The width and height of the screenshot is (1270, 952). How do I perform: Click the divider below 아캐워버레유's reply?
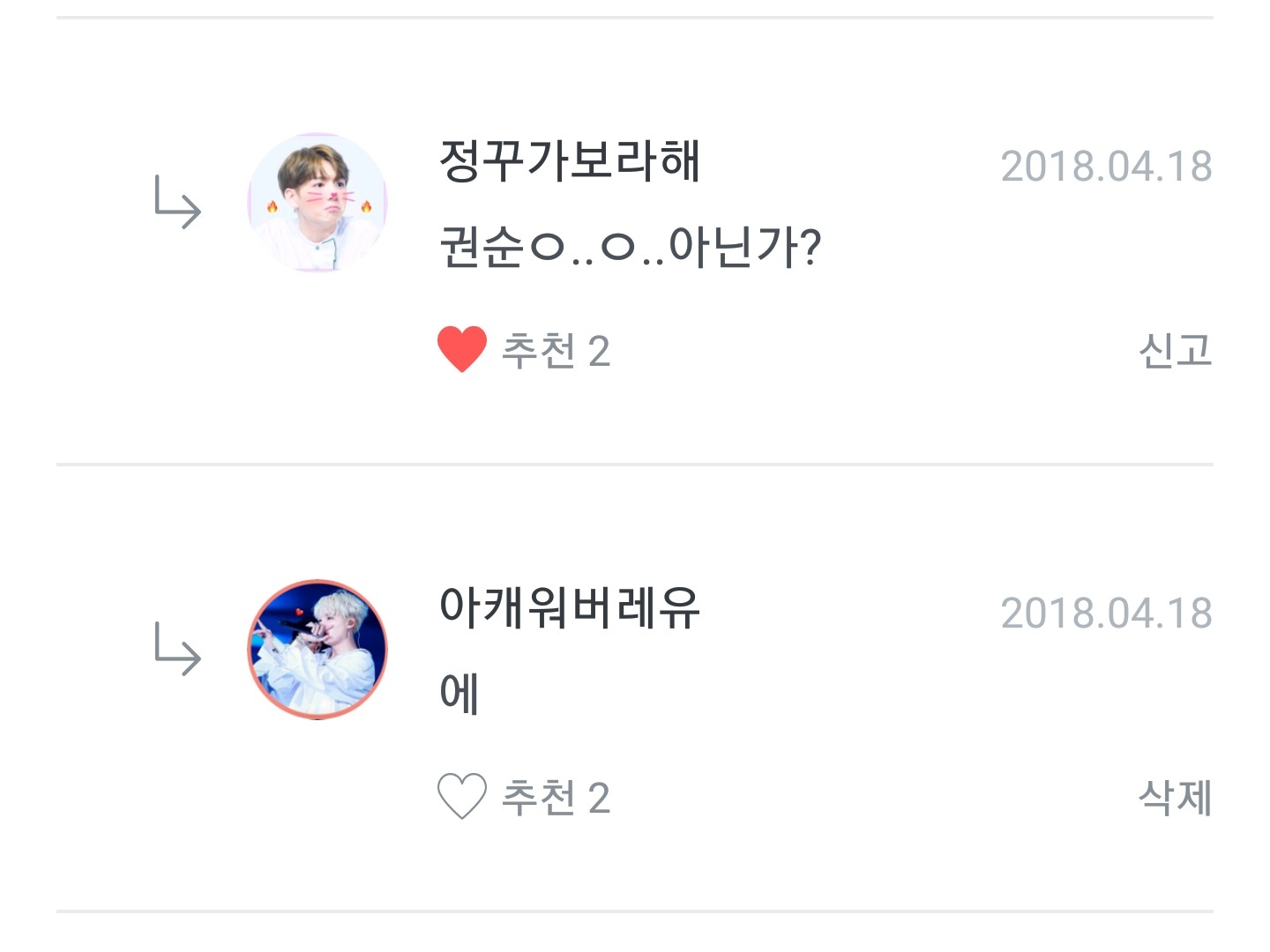pos(635,911)
